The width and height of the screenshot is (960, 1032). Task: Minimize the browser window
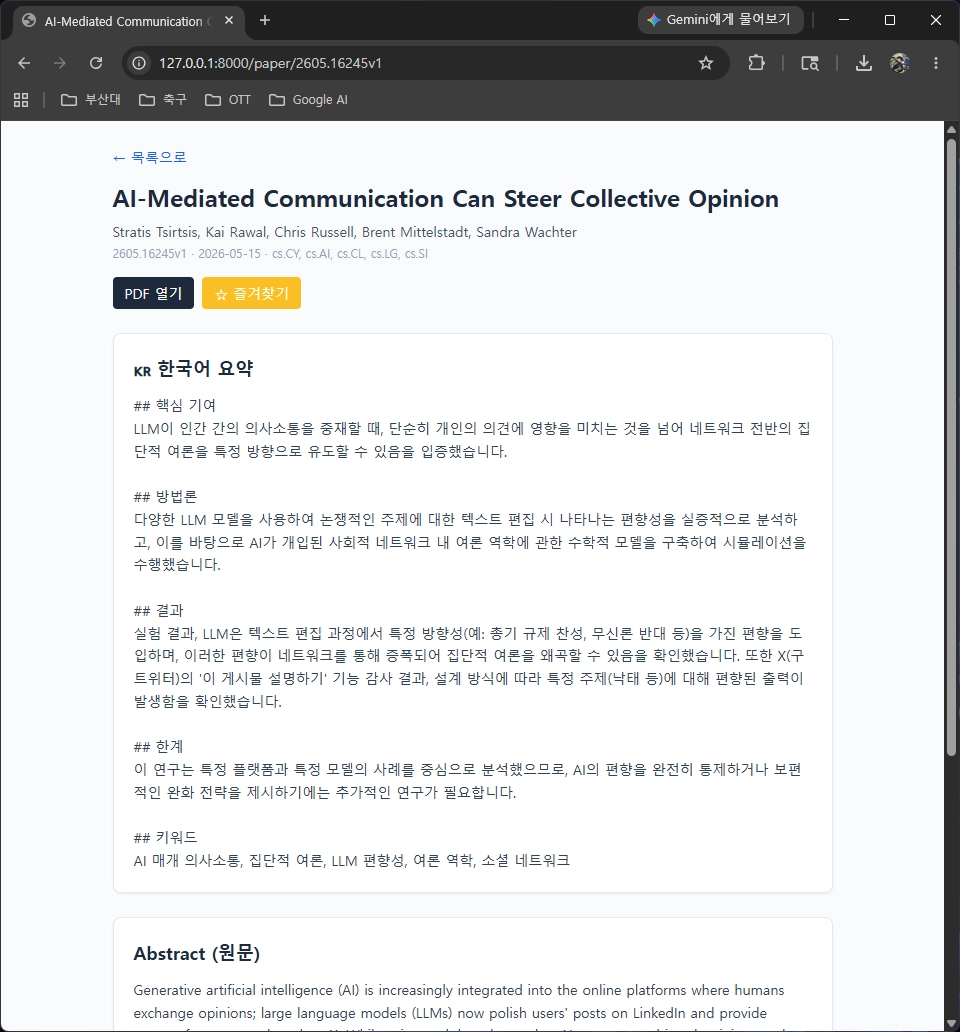click(x=844, y=20)
